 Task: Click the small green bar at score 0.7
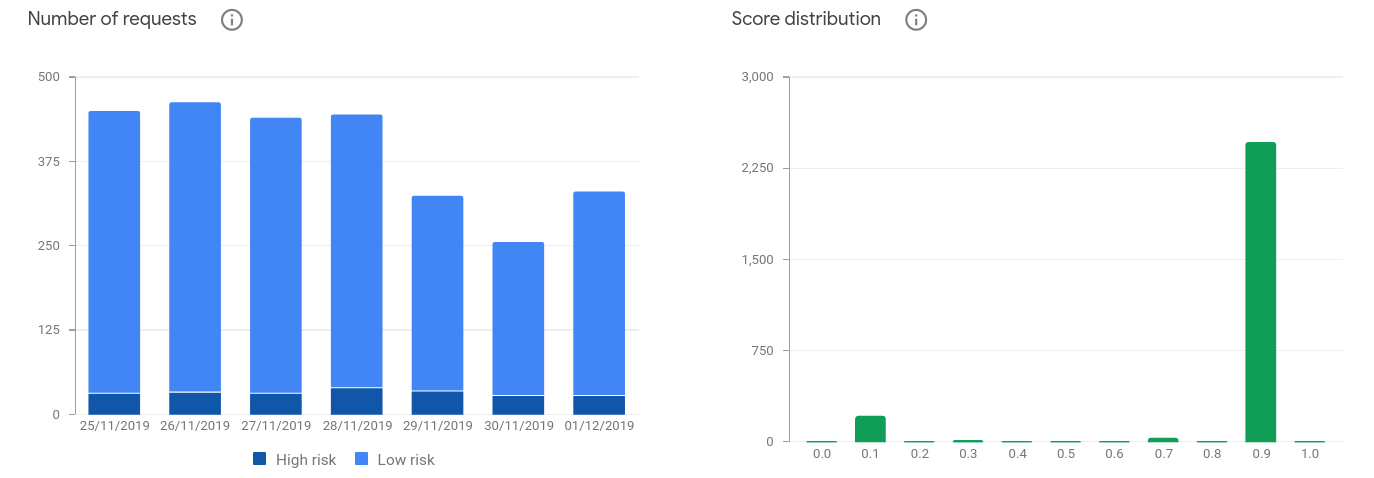pyautogui.click(x=1163, y=439)
